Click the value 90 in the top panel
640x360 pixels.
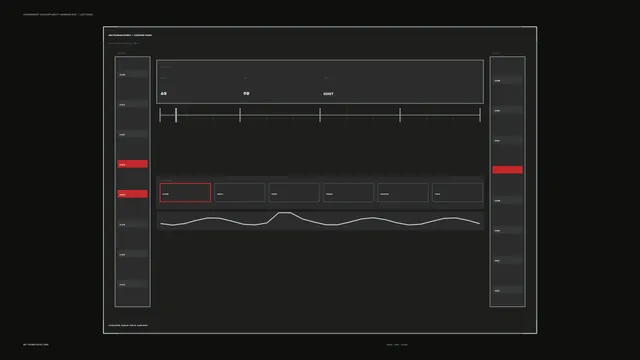246,93
